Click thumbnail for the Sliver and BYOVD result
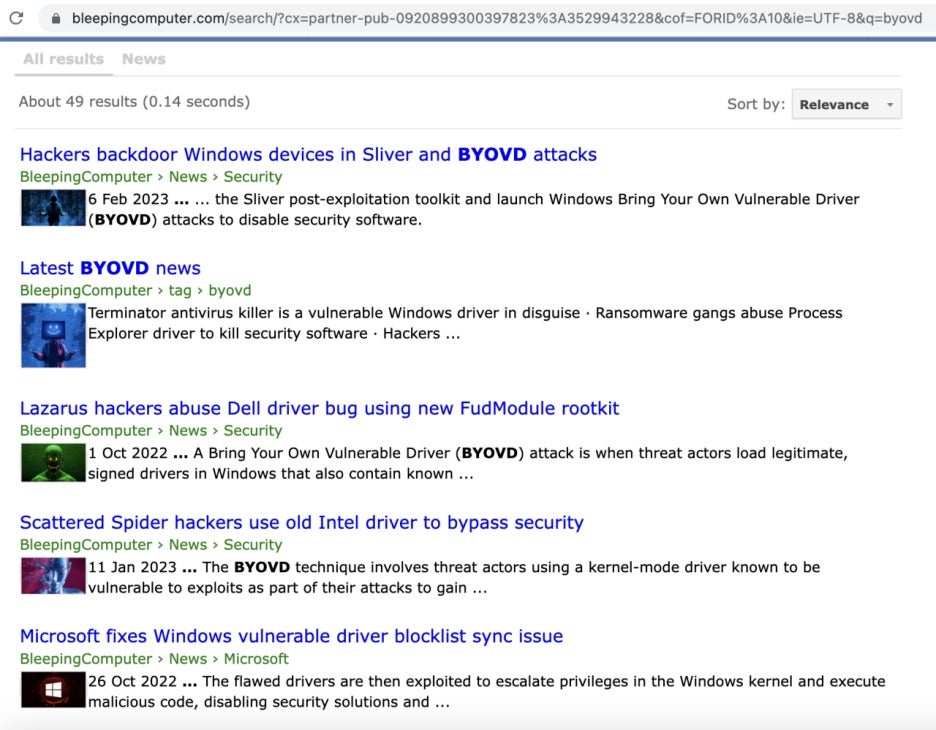 coord(53,208)
